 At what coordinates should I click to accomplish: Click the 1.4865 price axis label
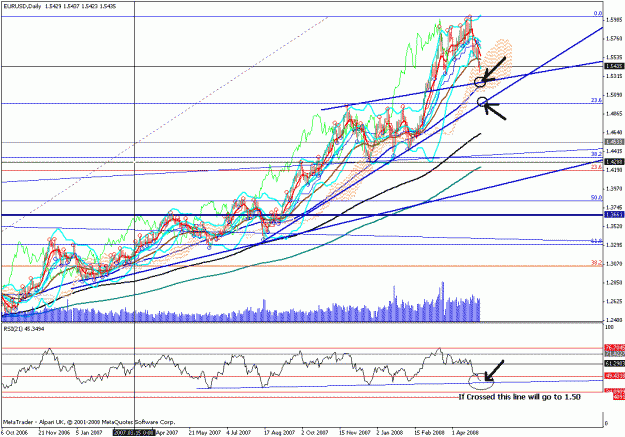click(x=614, y=114)
